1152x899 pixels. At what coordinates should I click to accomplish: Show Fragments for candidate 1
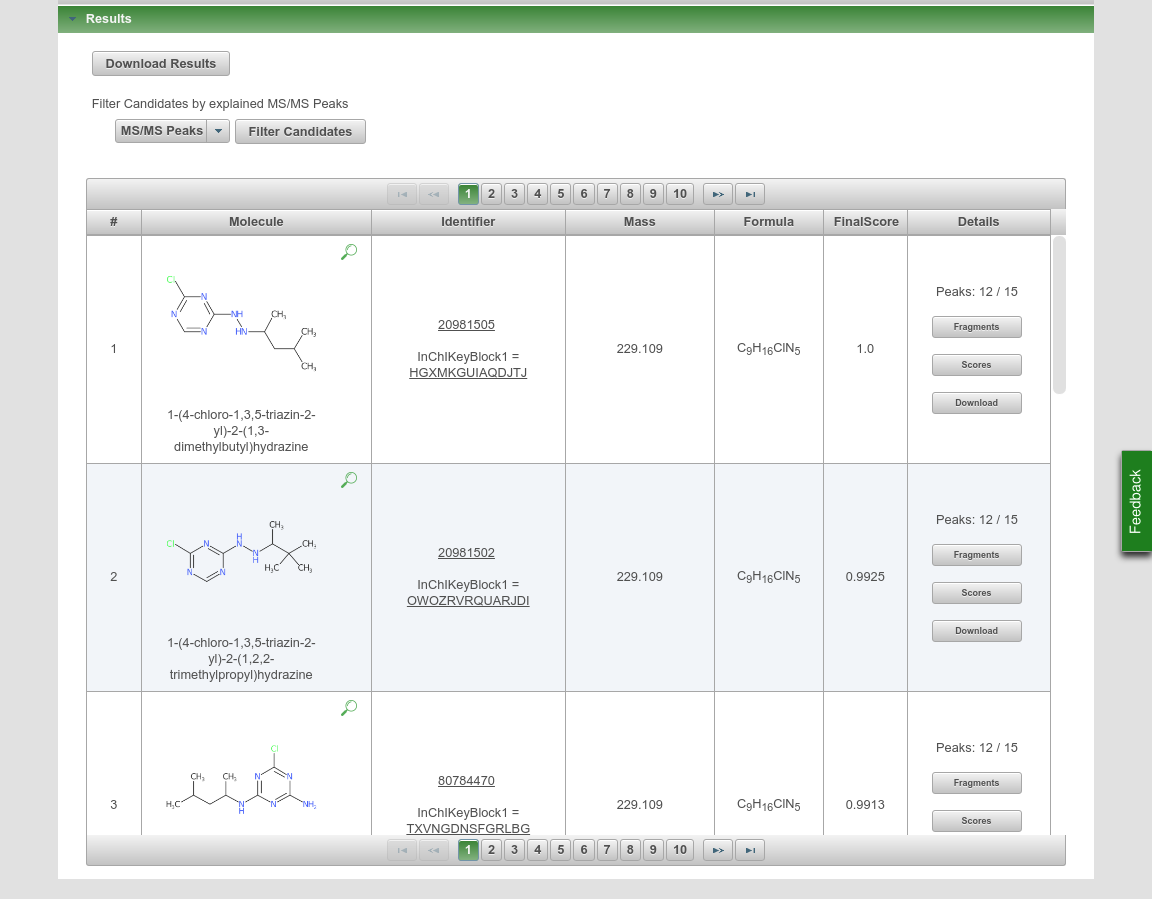pyautogui.click(x=976, y=327)
